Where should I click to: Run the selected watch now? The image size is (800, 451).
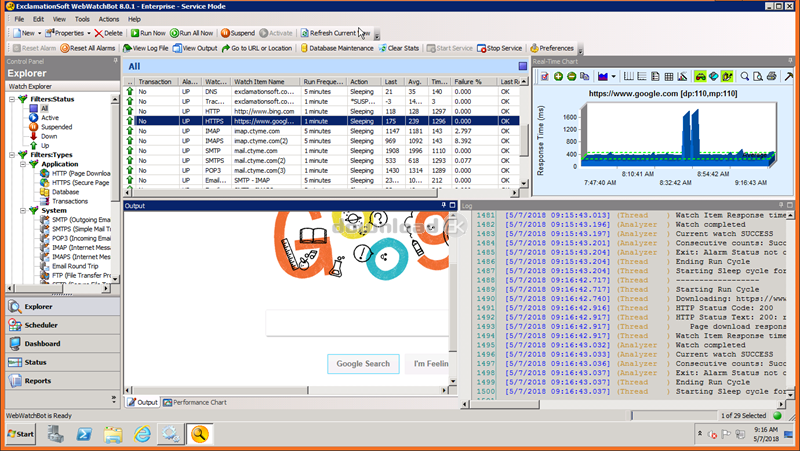[148, 33]
